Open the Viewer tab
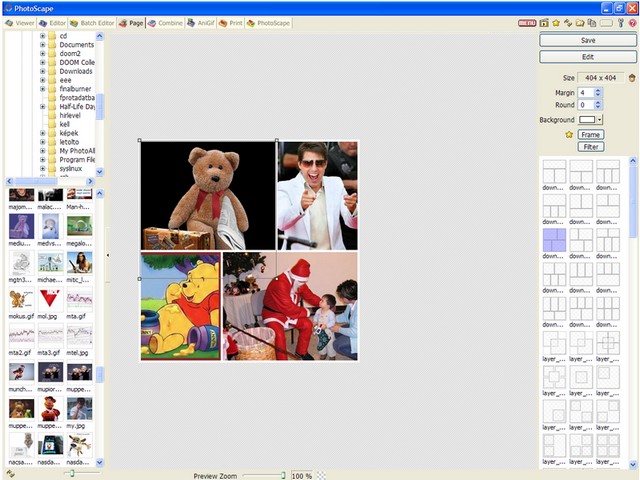This screenshot has height=480, width=640. [20, 23]
